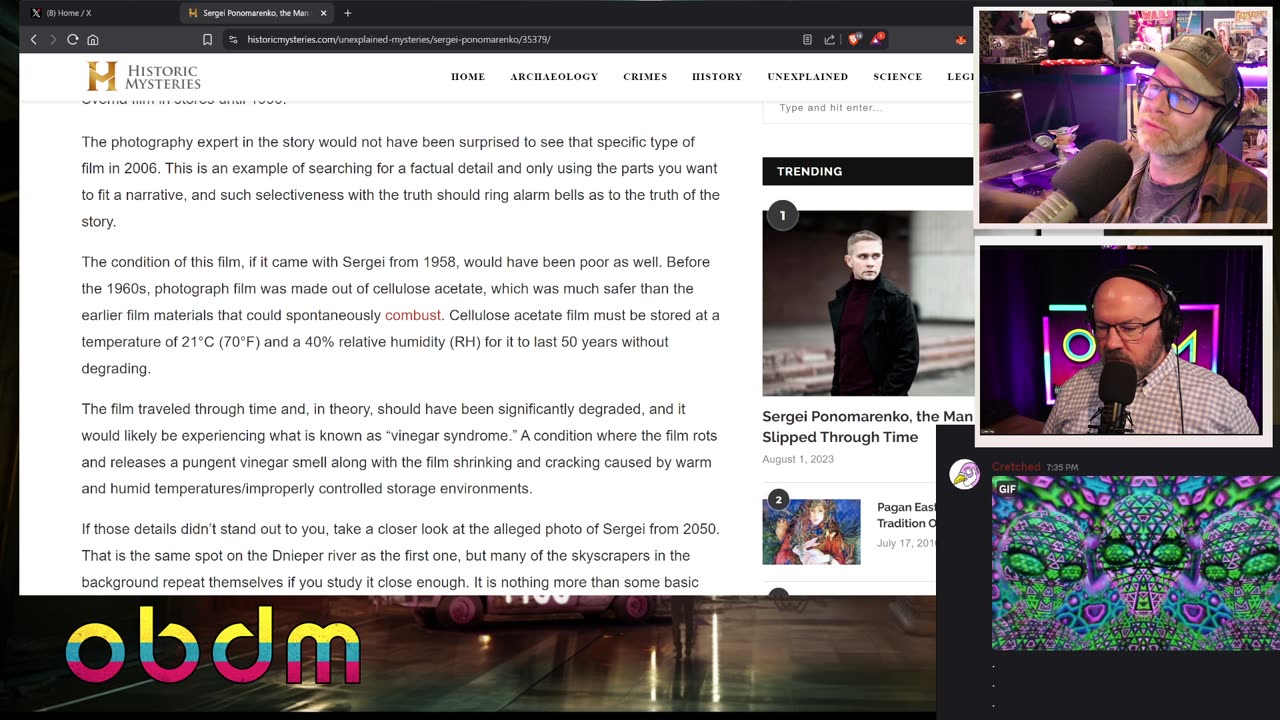Click the Cretched username in chat
The image size is (1280, 720).
[x=1016, y=467]
